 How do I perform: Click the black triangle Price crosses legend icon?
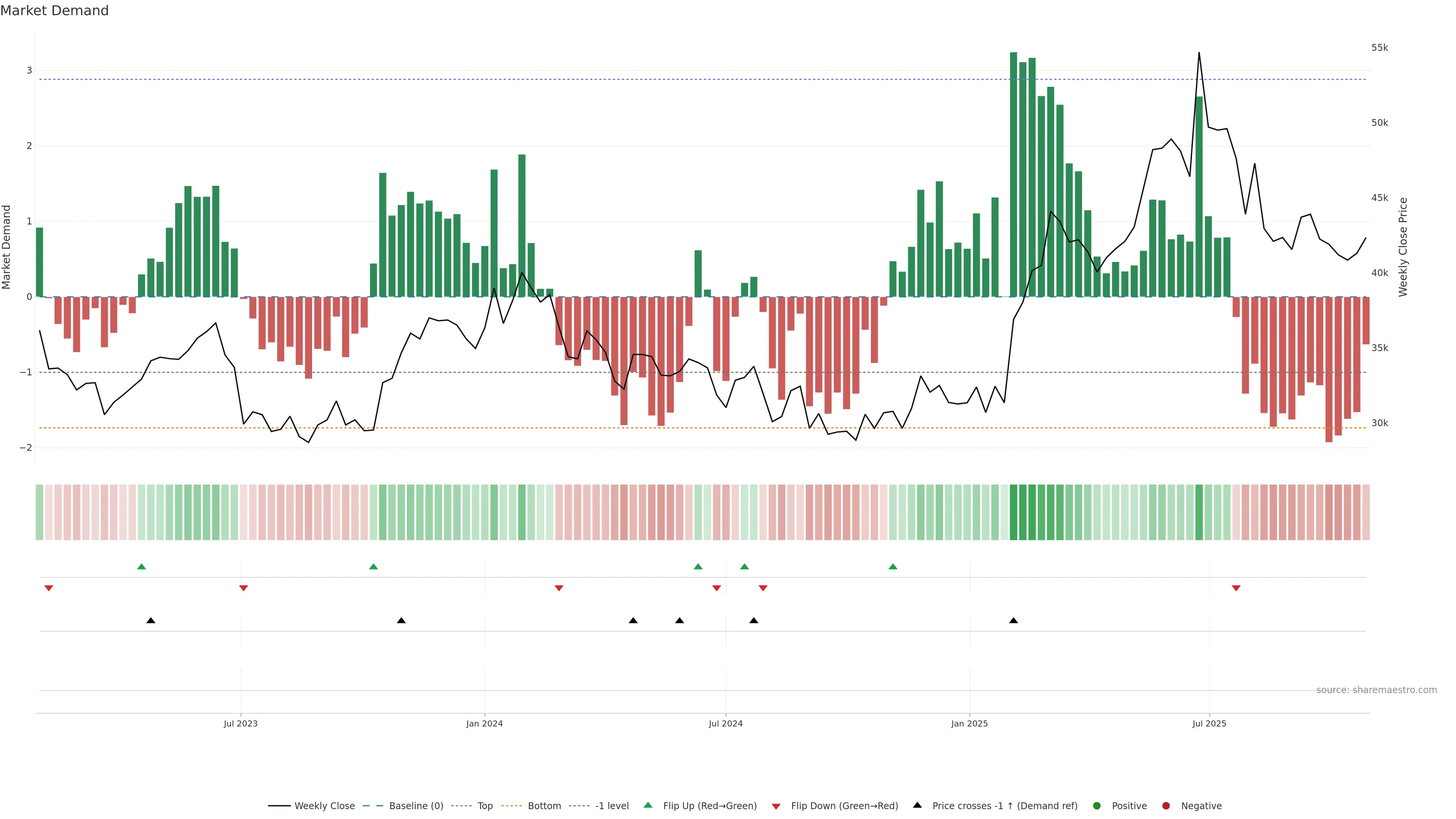pos(917,805)
